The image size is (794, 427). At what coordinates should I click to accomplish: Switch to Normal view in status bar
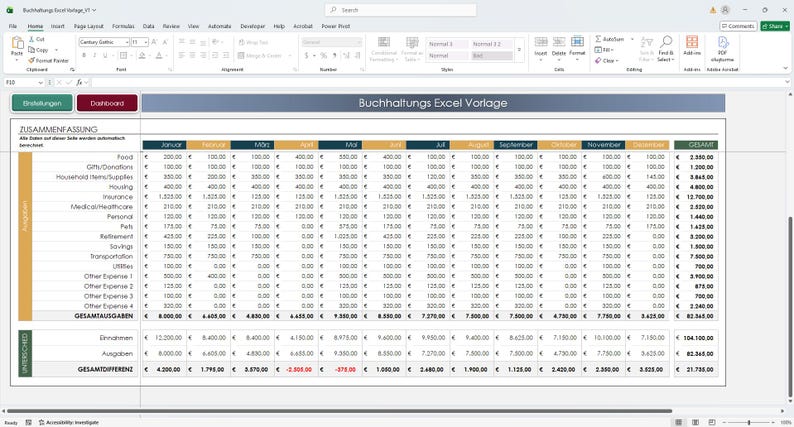point(679,422)
